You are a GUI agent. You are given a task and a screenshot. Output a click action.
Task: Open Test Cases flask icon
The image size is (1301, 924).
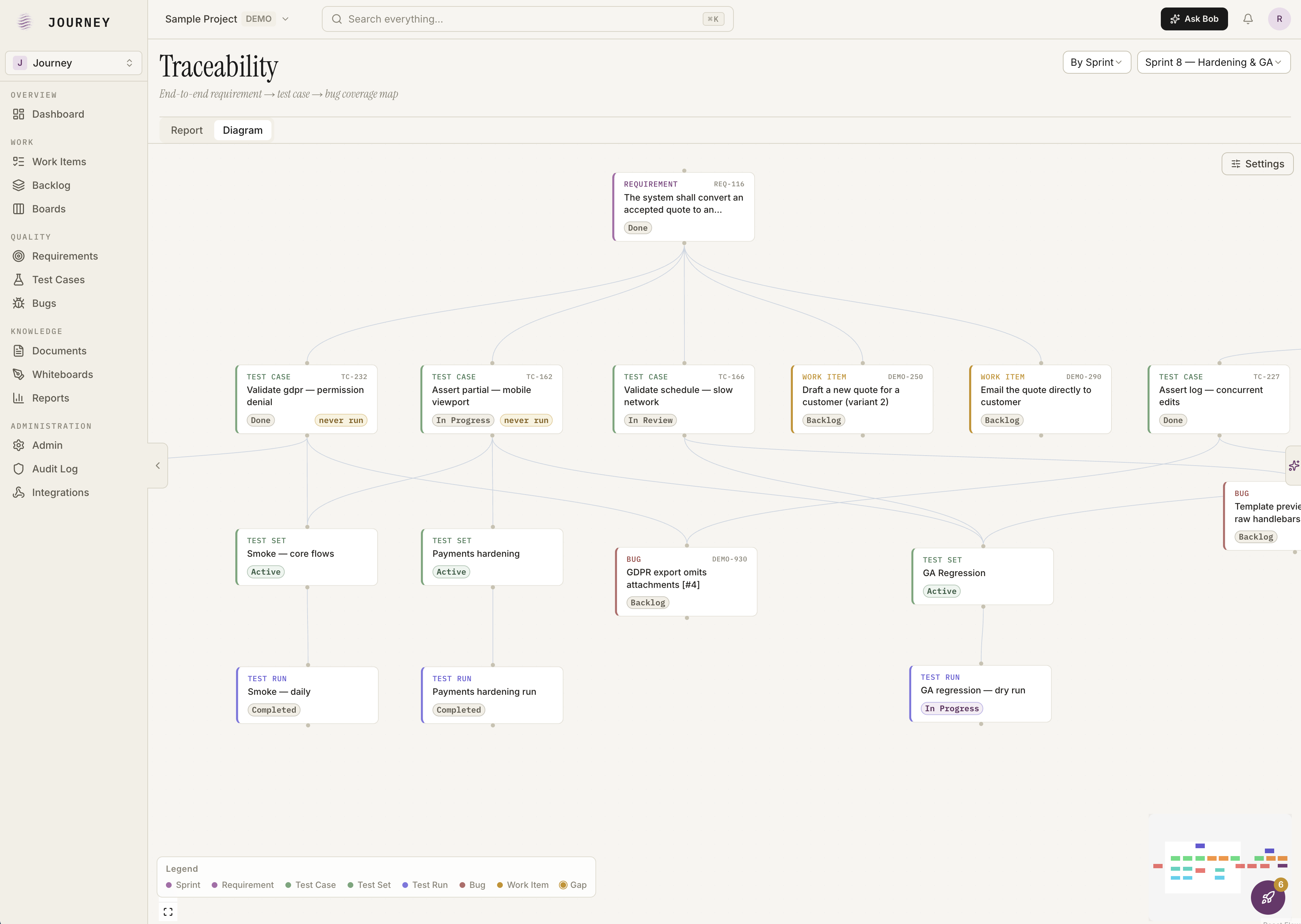tap(19, 280)
